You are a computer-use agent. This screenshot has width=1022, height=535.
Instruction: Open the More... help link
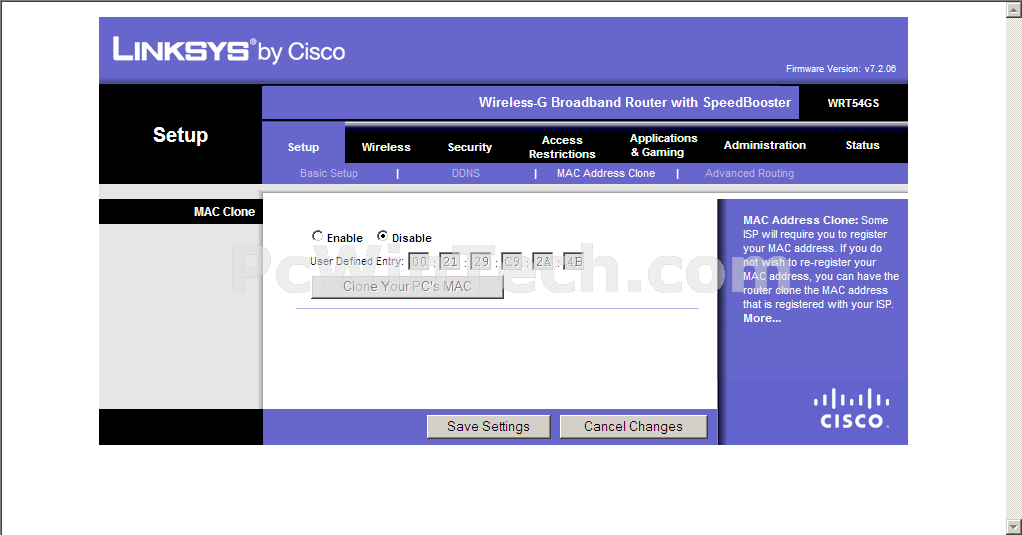pos(761,319)
